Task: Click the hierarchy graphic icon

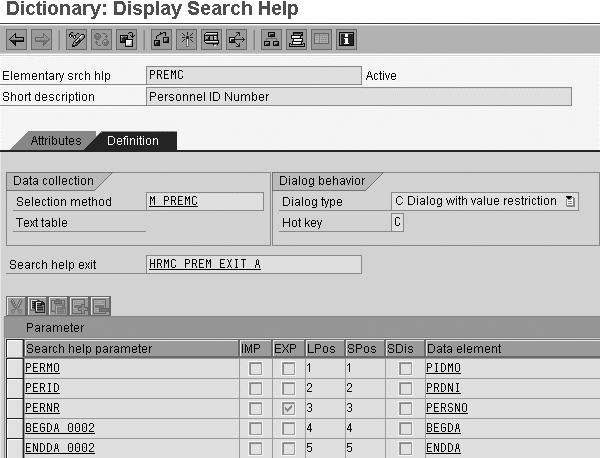Action: [x=272, y=39]
